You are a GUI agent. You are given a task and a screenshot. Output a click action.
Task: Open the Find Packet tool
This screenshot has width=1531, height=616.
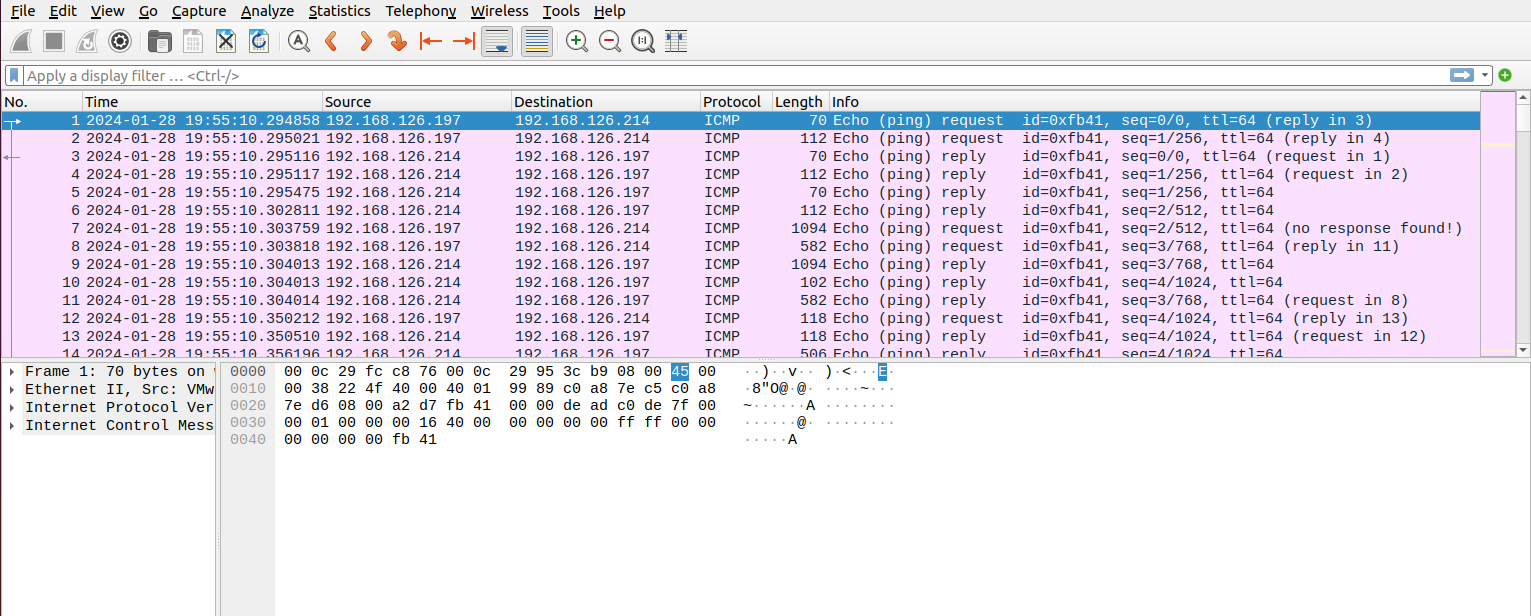[297, 41]
